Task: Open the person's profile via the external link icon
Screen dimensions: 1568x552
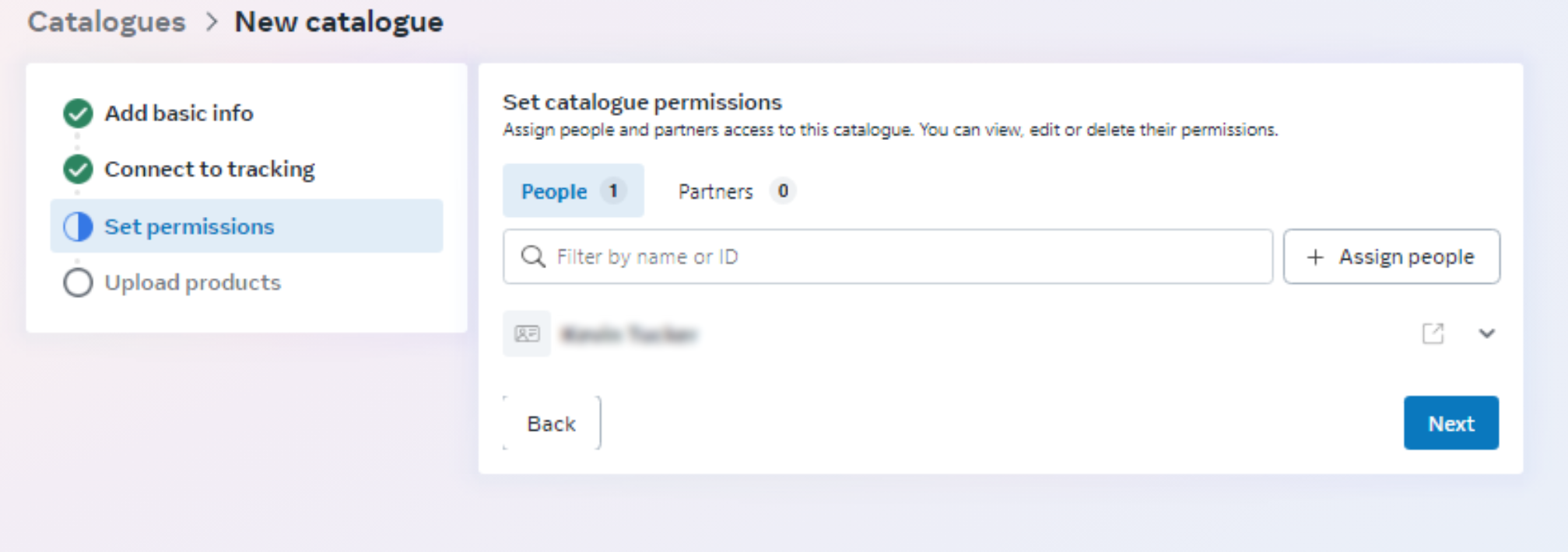Action: coord(1433,334)
